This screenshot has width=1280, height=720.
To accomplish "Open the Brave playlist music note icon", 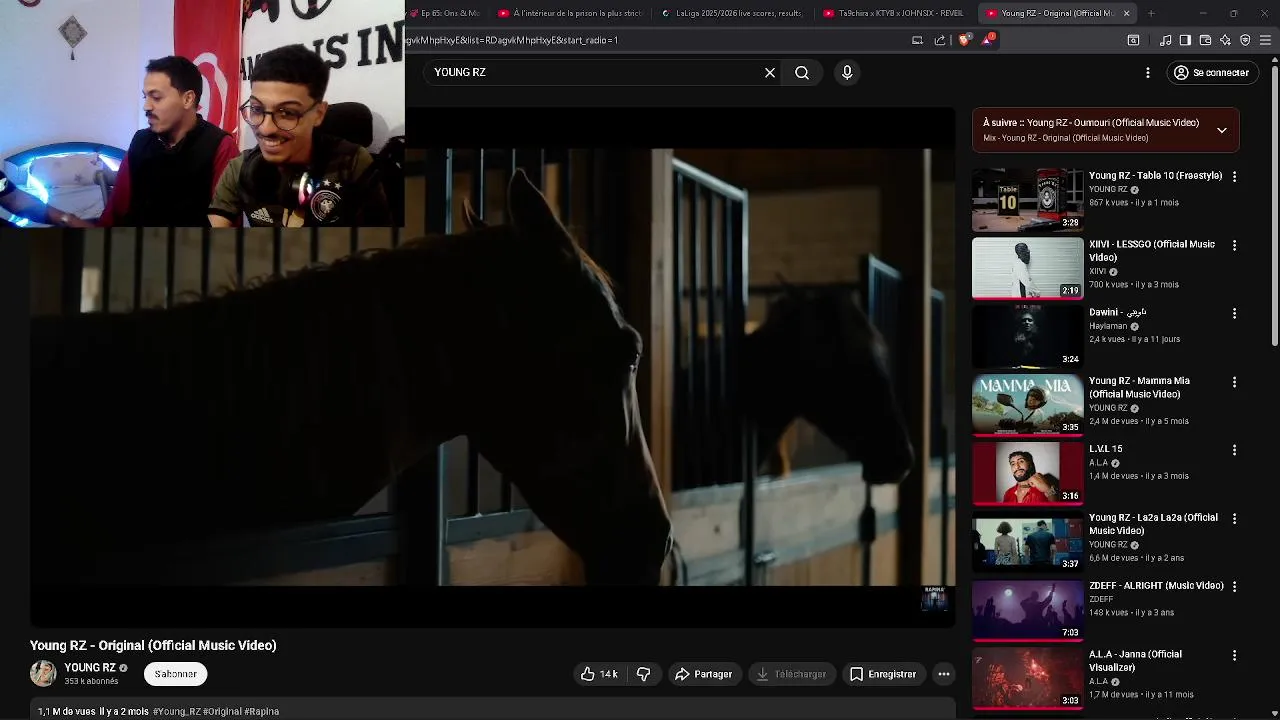I will (x=1166, y=40).
